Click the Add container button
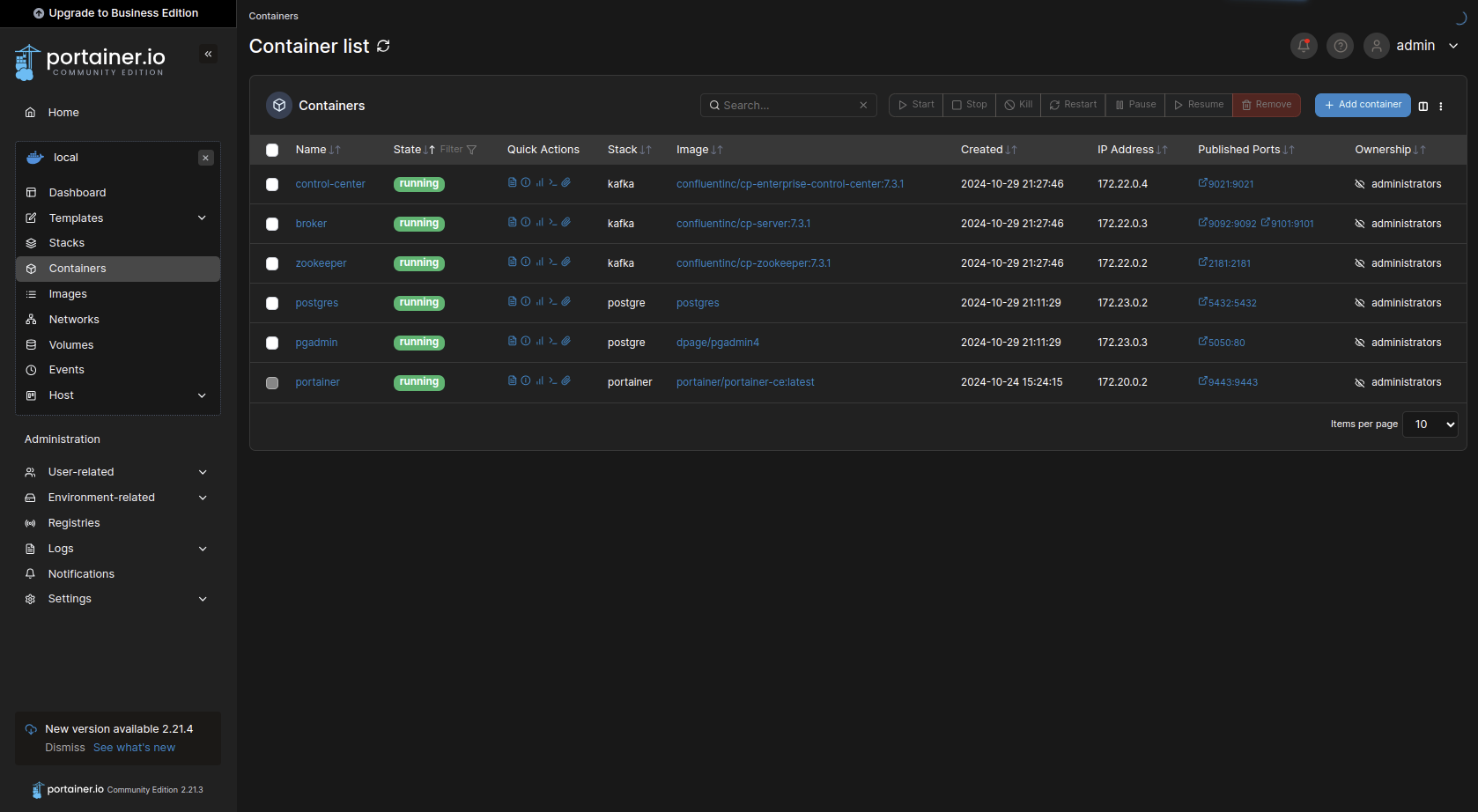The width and height of the screenshot is (1478, 812). [1363, 105]
